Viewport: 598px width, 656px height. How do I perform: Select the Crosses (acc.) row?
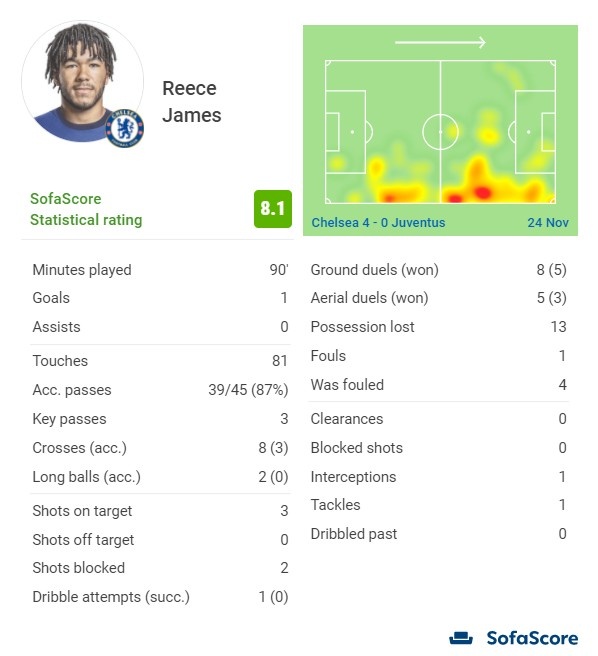click(160, 448)
